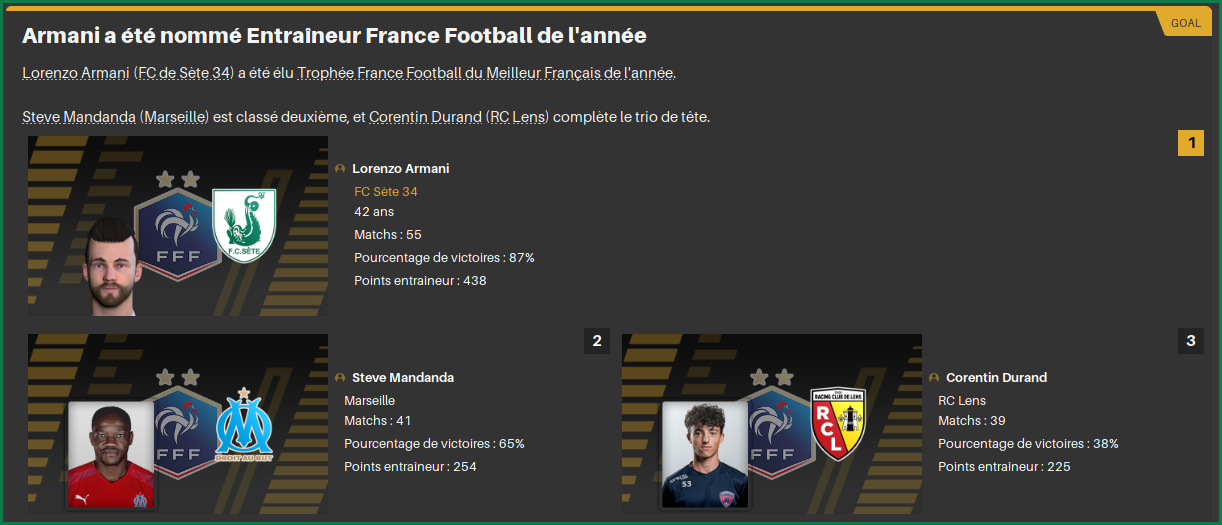Click the FFF badge in Mandanda's banner
This screenshot has height=525, width=1222.
(182, 425)
